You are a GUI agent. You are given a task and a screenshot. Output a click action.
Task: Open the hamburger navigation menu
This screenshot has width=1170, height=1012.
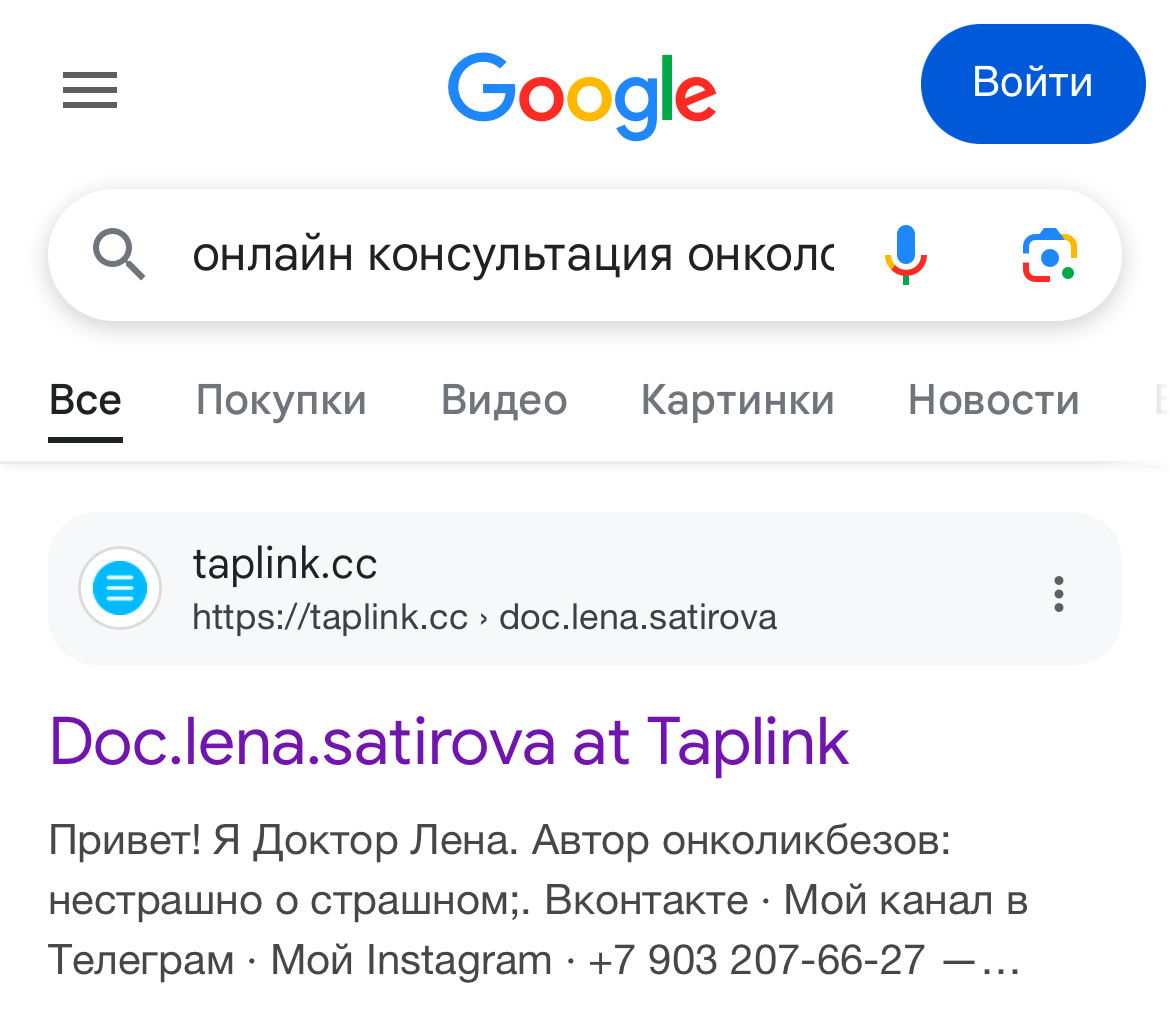click(x=89, y=90)
